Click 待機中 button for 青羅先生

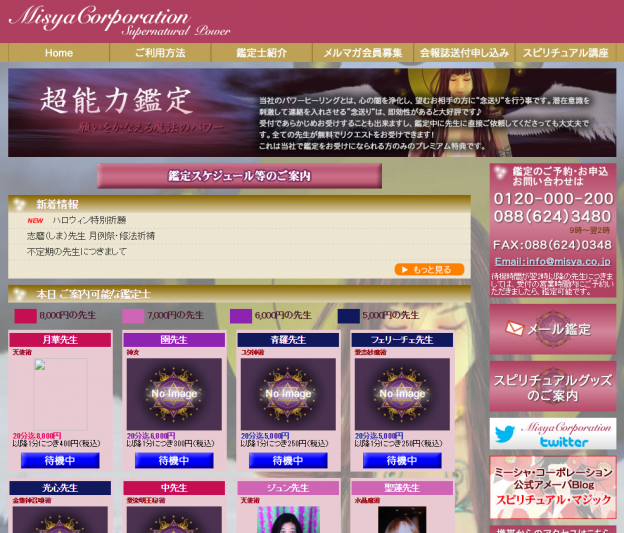(x=288, y=461)
